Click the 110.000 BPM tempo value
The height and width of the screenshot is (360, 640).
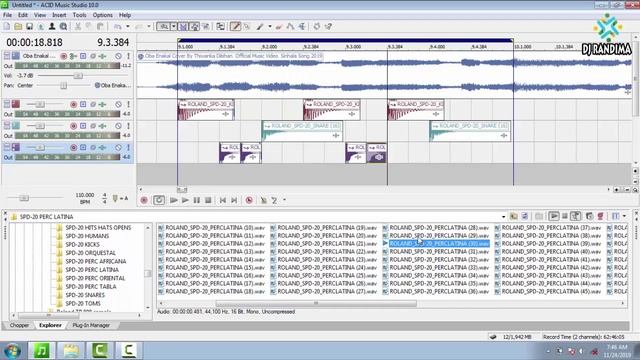point(85,196)
